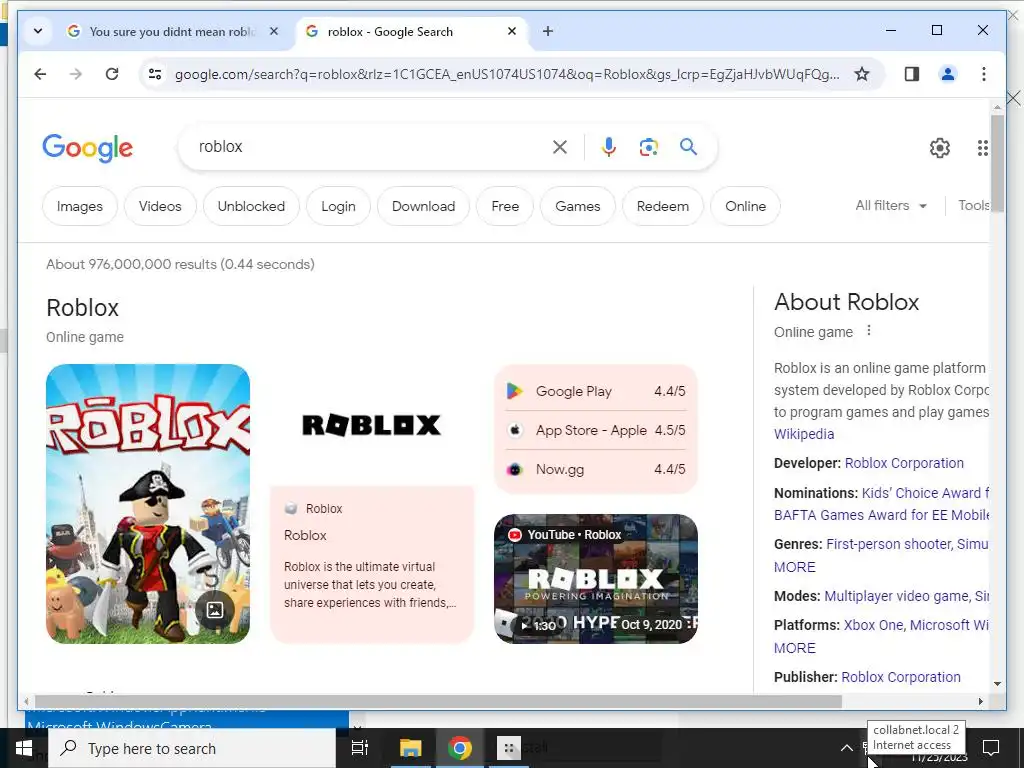Open the black Roblox logo image
The height and width of the screenshot is (768, 1024).
pos(372,425)
